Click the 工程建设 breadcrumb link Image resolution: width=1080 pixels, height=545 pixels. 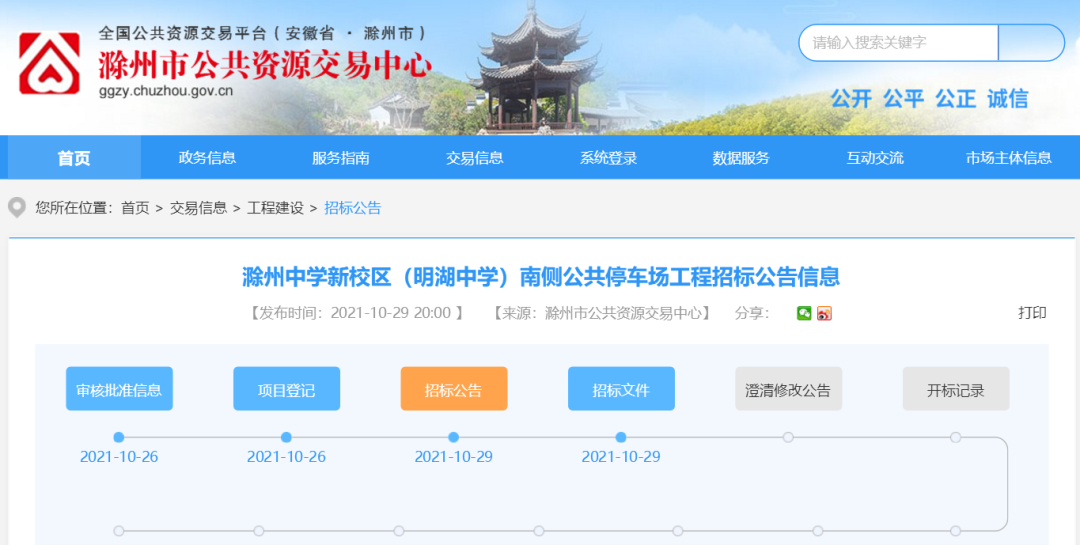(275, 208)
